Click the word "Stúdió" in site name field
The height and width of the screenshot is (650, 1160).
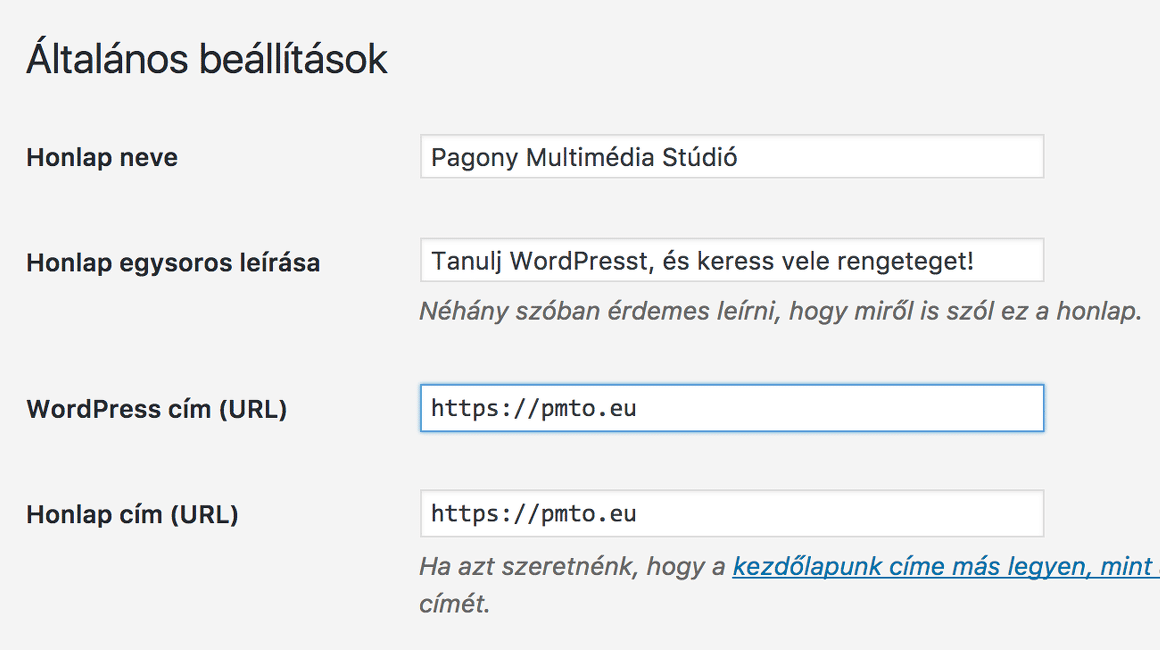pos(700,158)
